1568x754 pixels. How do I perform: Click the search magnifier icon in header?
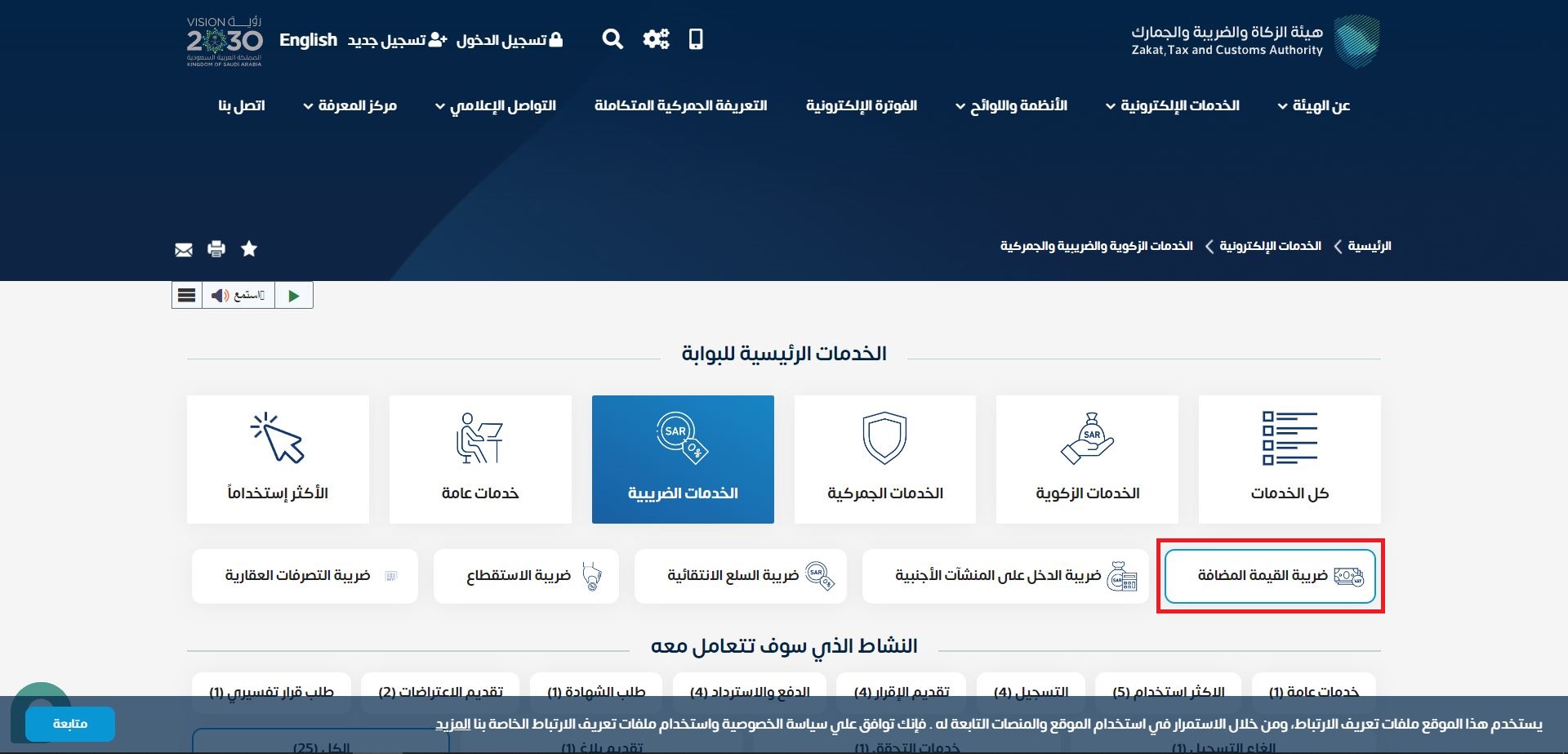pos(612,38)
